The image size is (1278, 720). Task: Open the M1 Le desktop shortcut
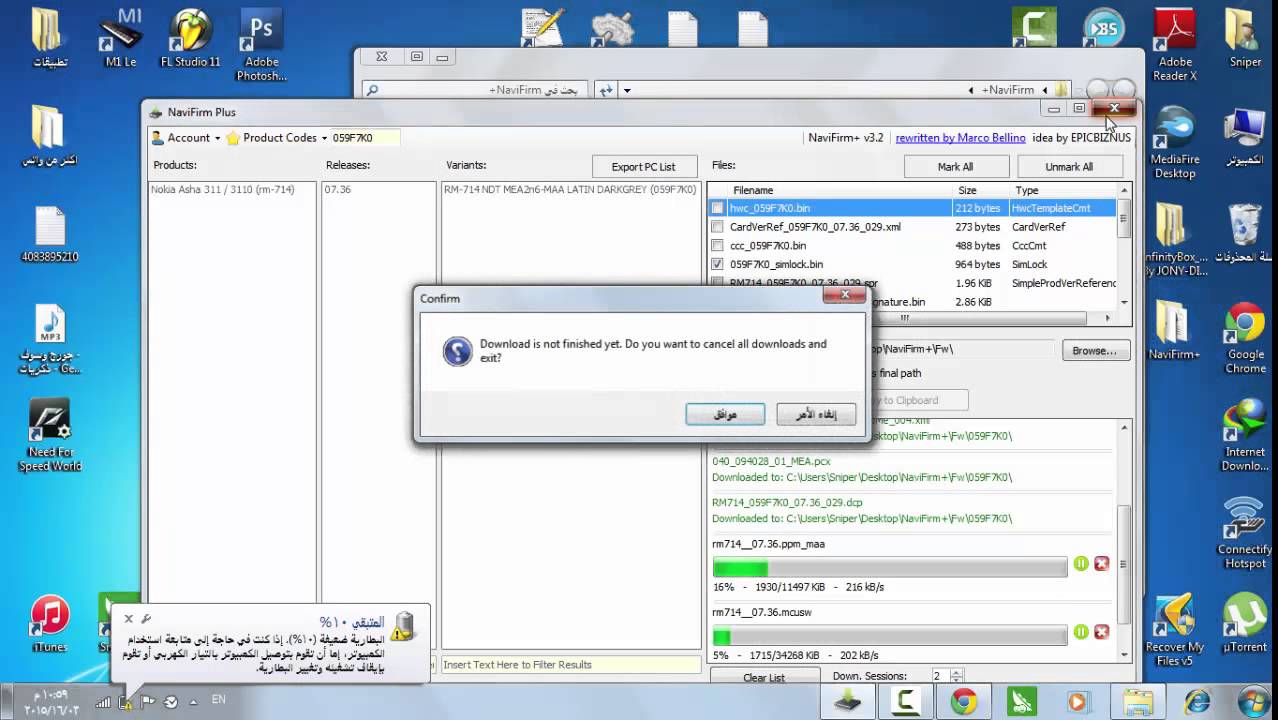point(120,40)
